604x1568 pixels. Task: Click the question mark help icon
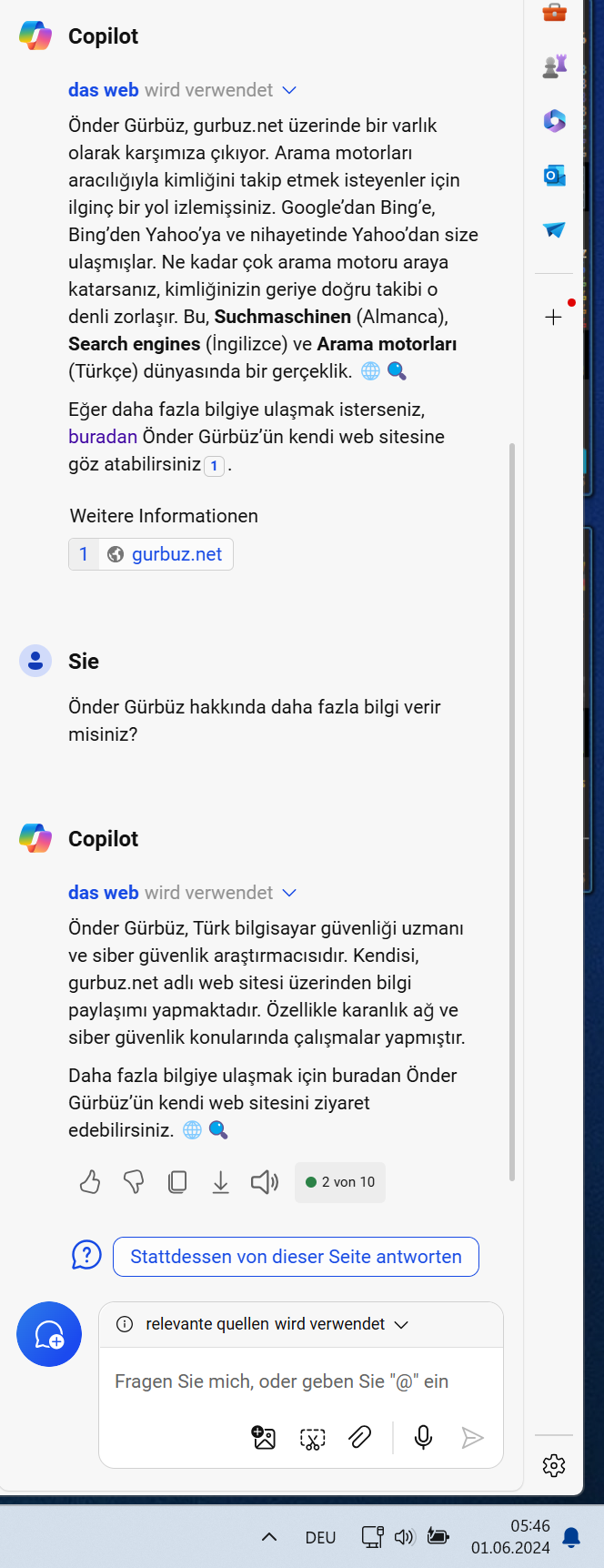pyautogui.click(x=86, y=1256)
